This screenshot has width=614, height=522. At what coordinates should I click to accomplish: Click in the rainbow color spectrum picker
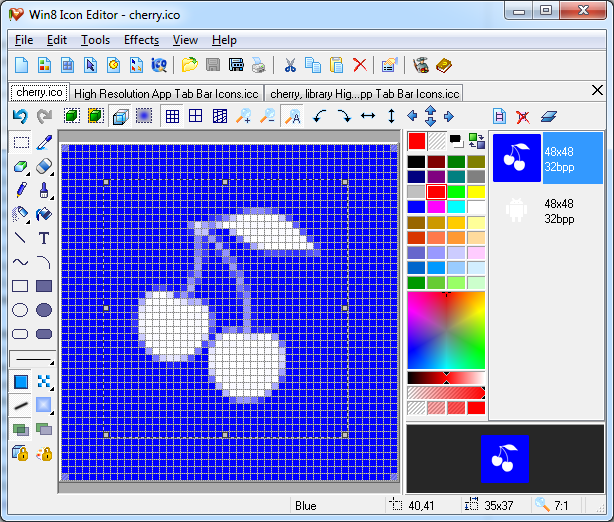pos(446,330)
